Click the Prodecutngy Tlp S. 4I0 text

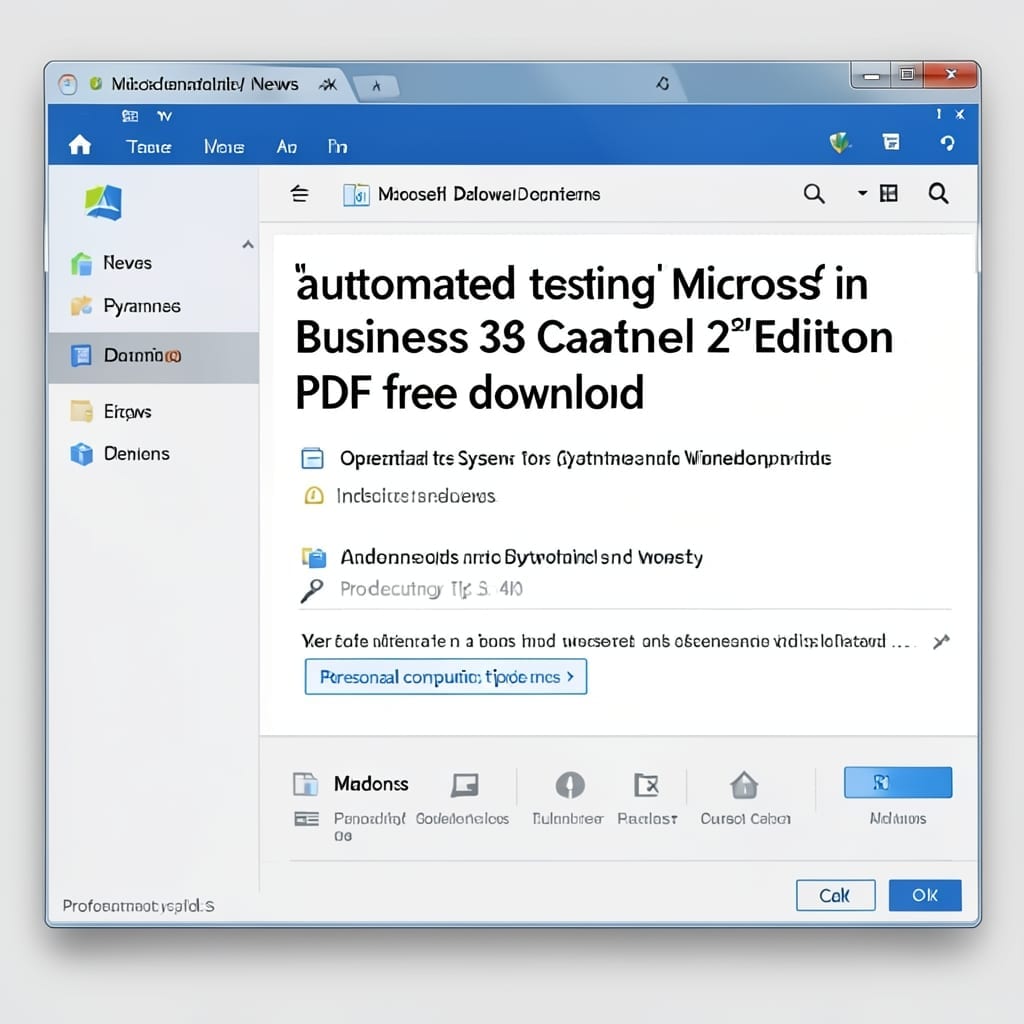[431, 589]
